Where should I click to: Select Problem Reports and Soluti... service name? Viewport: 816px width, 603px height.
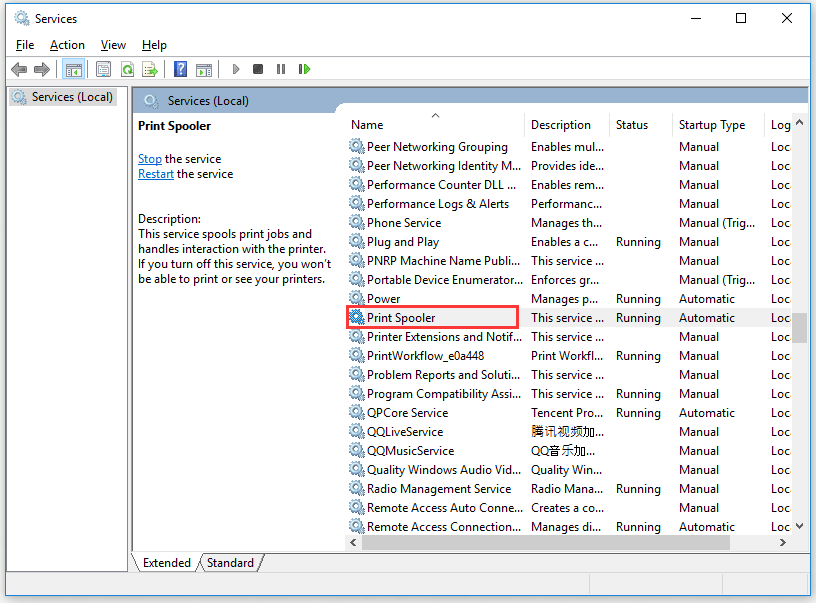(443, 375)
